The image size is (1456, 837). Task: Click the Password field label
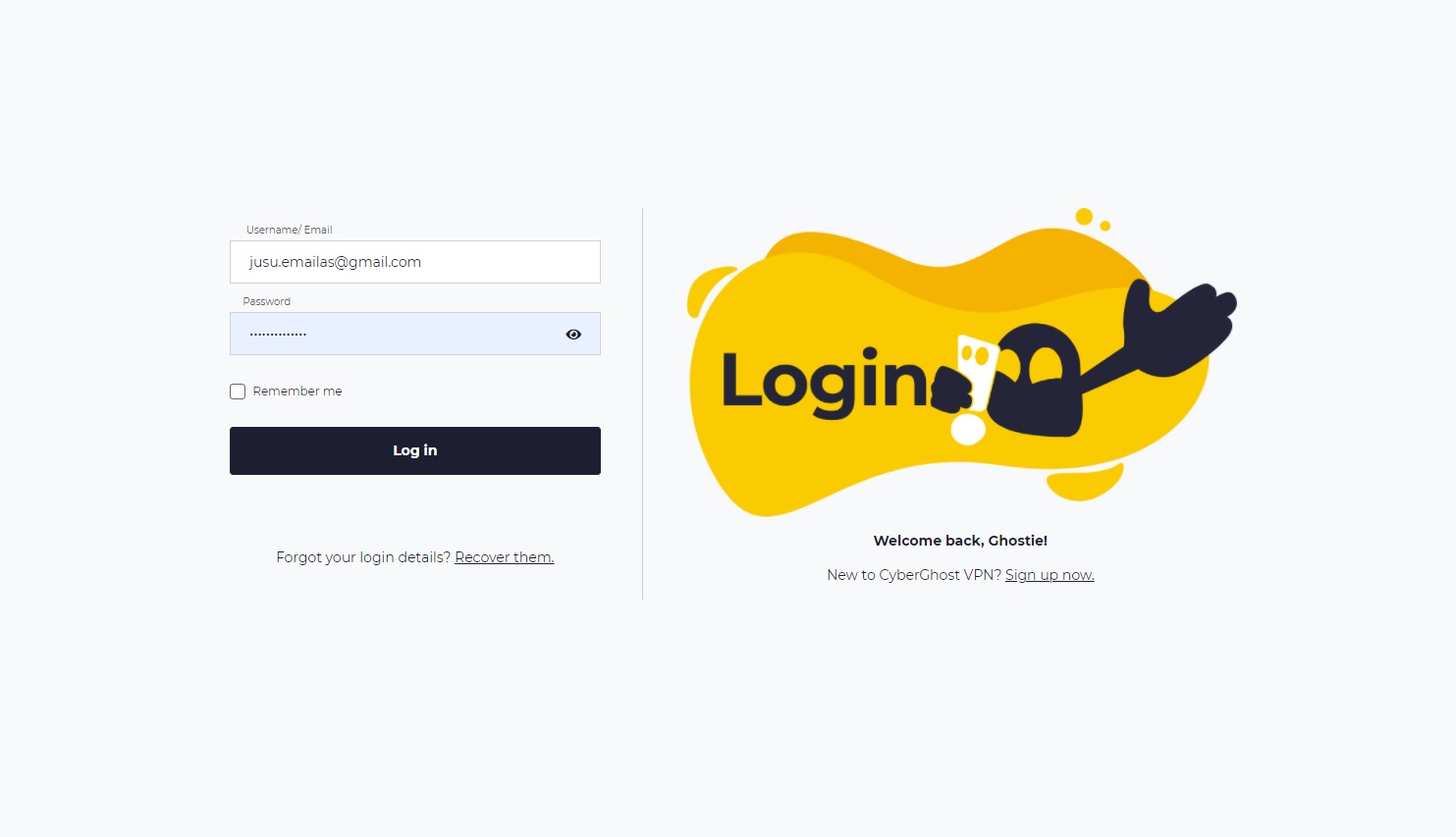pyautogui.click(x=267, y=301)
